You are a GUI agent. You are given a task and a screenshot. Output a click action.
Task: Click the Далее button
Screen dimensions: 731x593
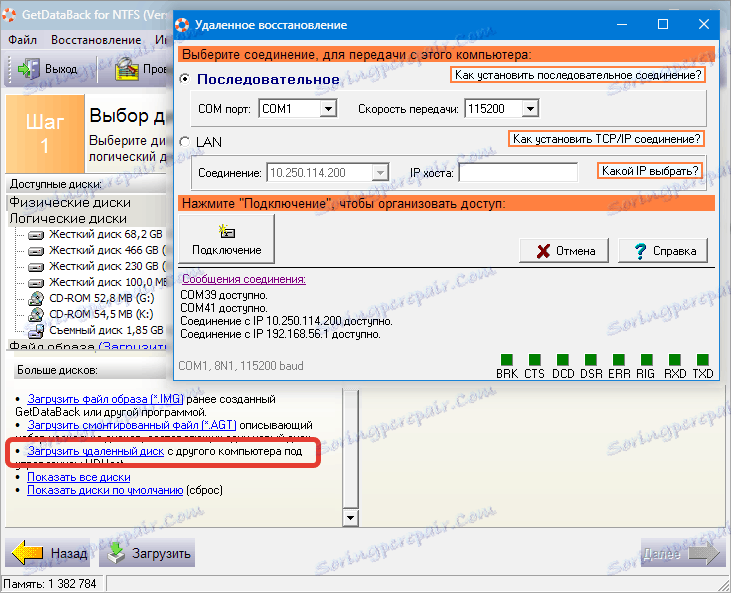(683, 553)
